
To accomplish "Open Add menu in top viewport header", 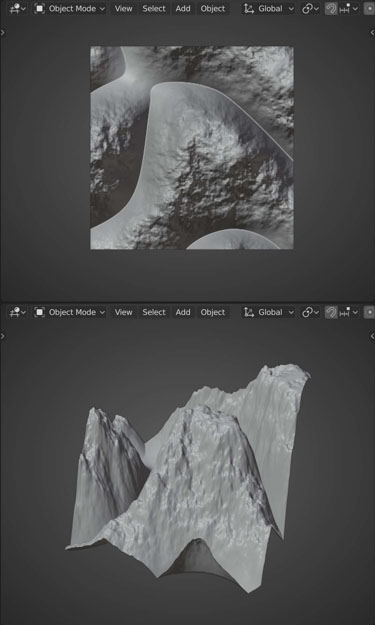I will tap(183, 8).
